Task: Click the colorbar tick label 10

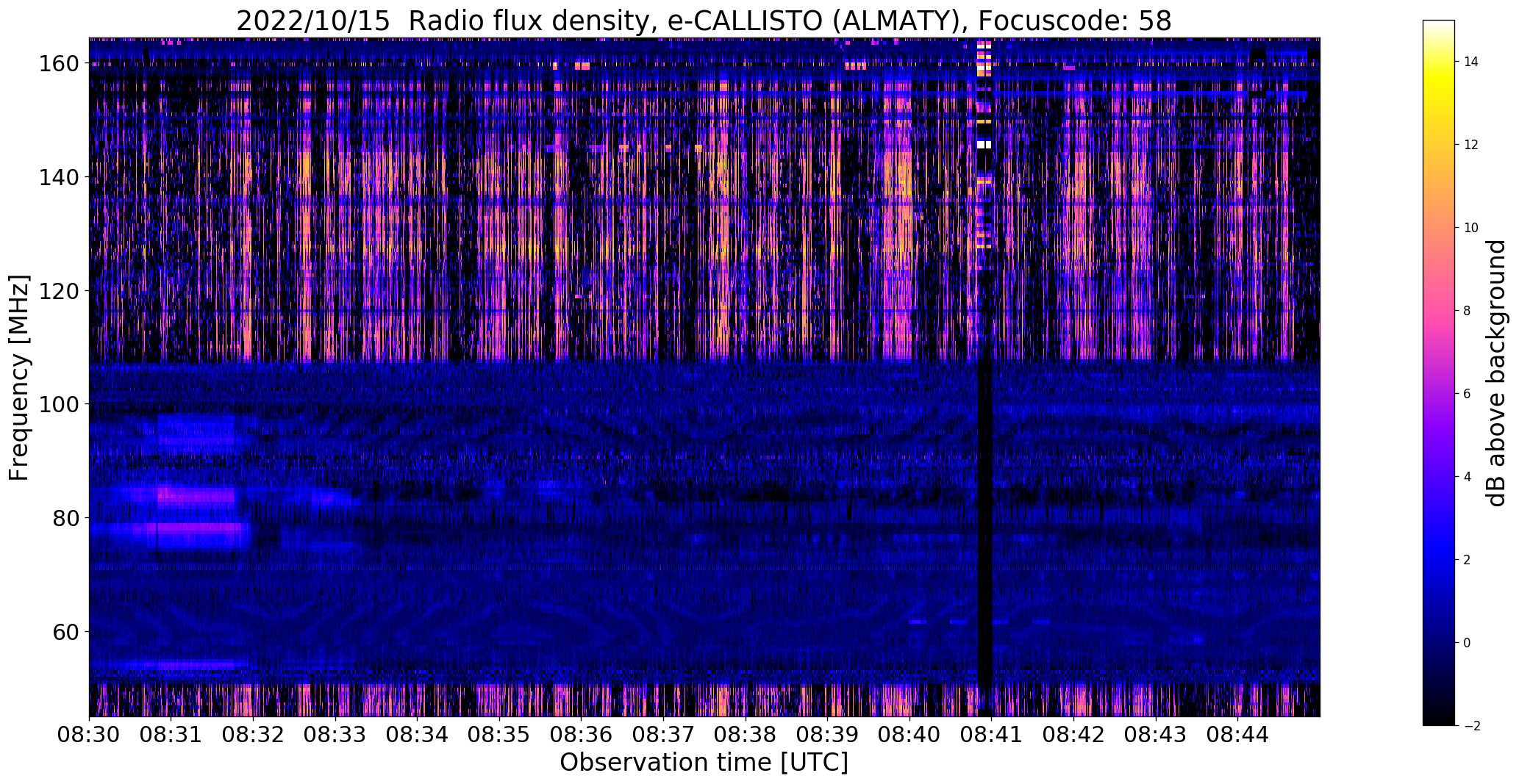Action: 1471,228
